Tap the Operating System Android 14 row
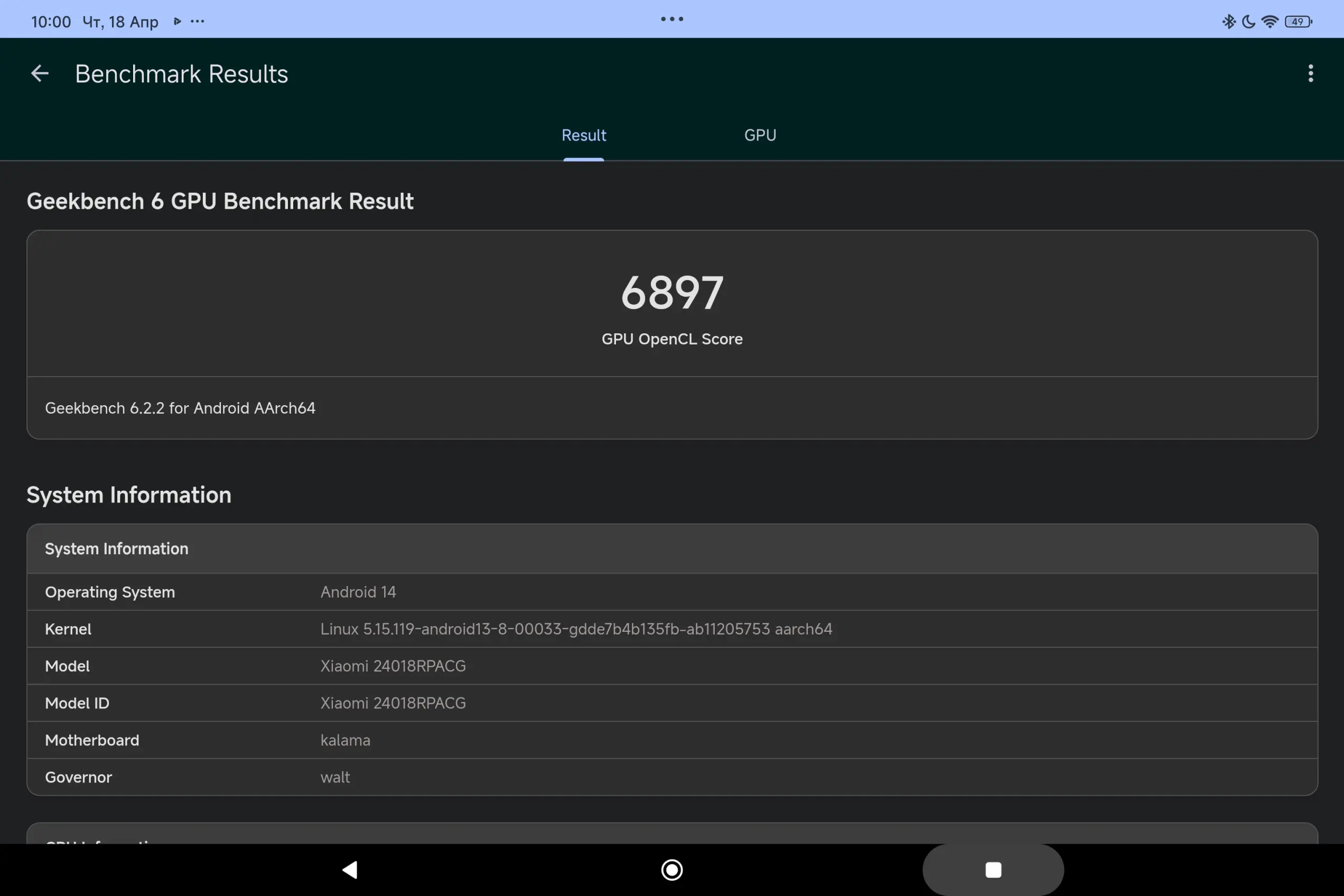1344x896 pixels. point(358,592)
